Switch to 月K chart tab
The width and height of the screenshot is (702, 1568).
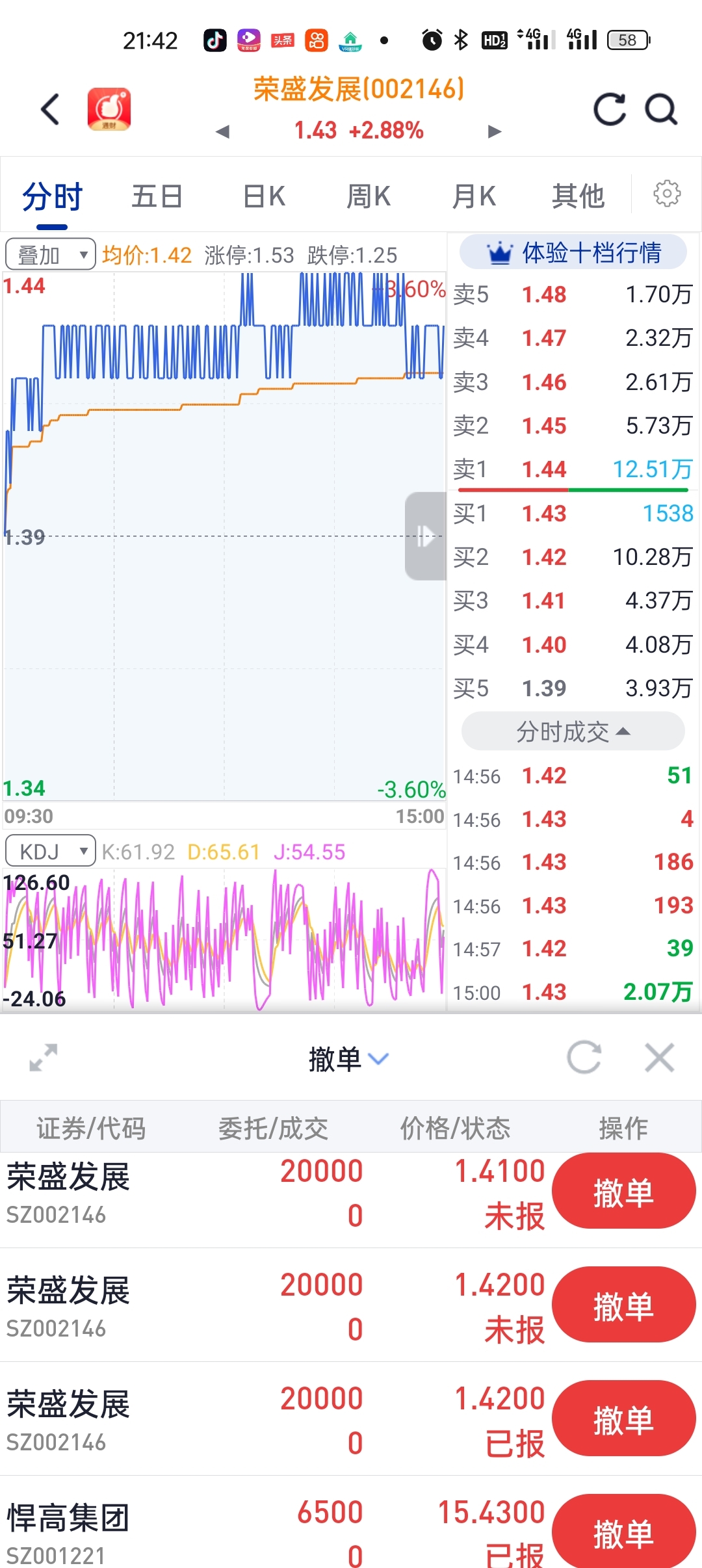click(x=474, y=196)
